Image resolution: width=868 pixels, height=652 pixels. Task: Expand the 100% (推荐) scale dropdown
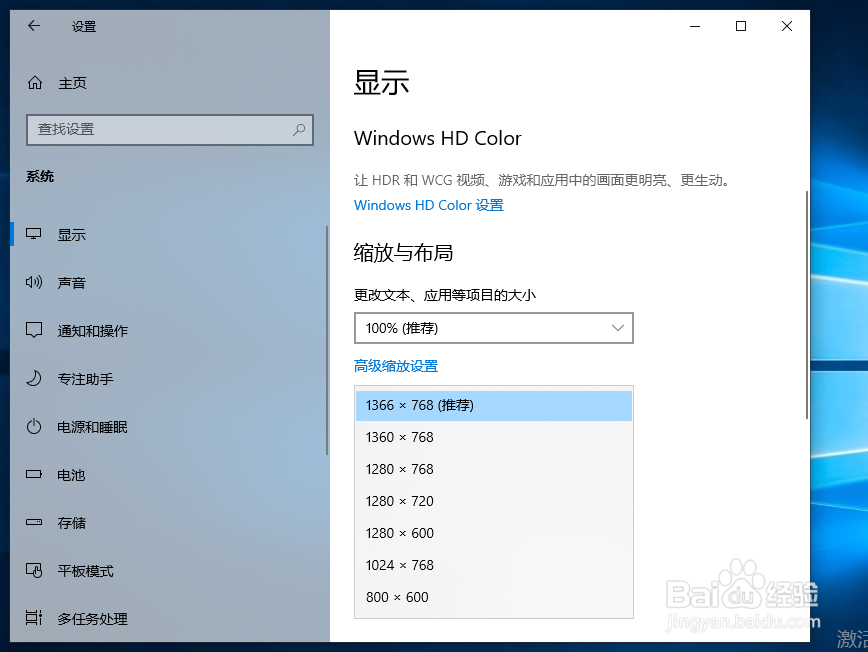(x=494, y=328)
